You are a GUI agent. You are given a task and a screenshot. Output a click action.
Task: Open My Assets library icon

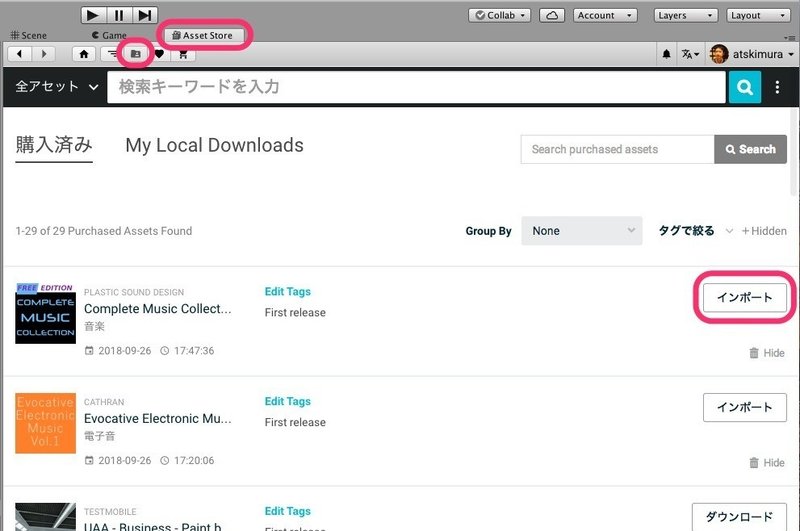(x=135, y=54)
